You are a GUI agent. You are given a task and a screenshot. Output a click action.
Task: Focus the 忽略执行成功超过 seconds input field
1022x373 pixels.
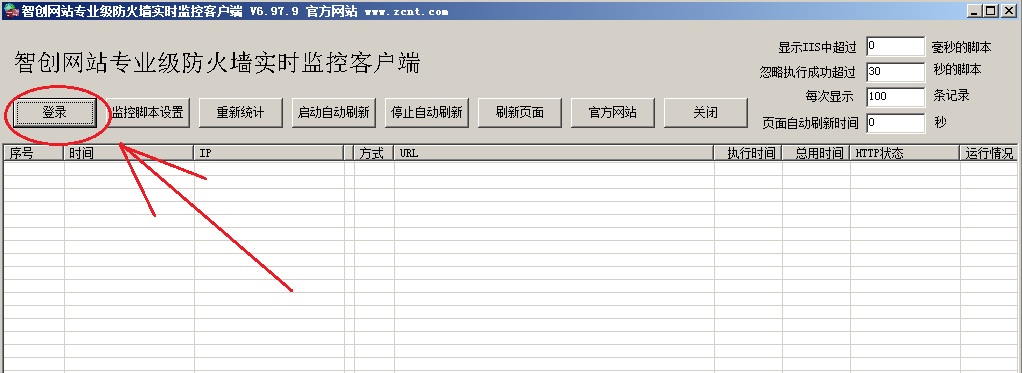click(x=896, y=72)
